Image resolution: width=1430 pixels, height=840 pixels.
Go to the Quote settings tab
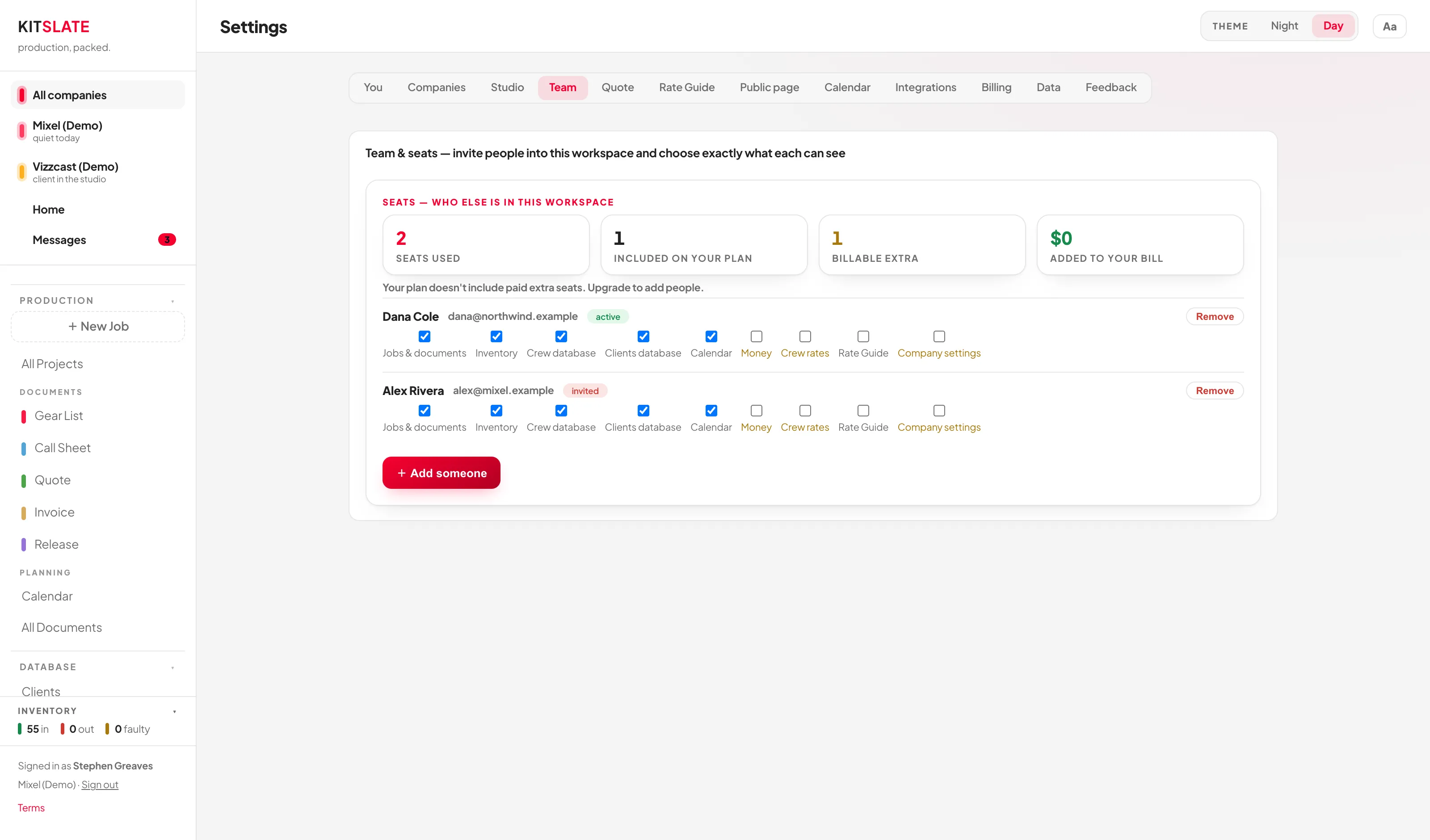(x=618, y=88)
